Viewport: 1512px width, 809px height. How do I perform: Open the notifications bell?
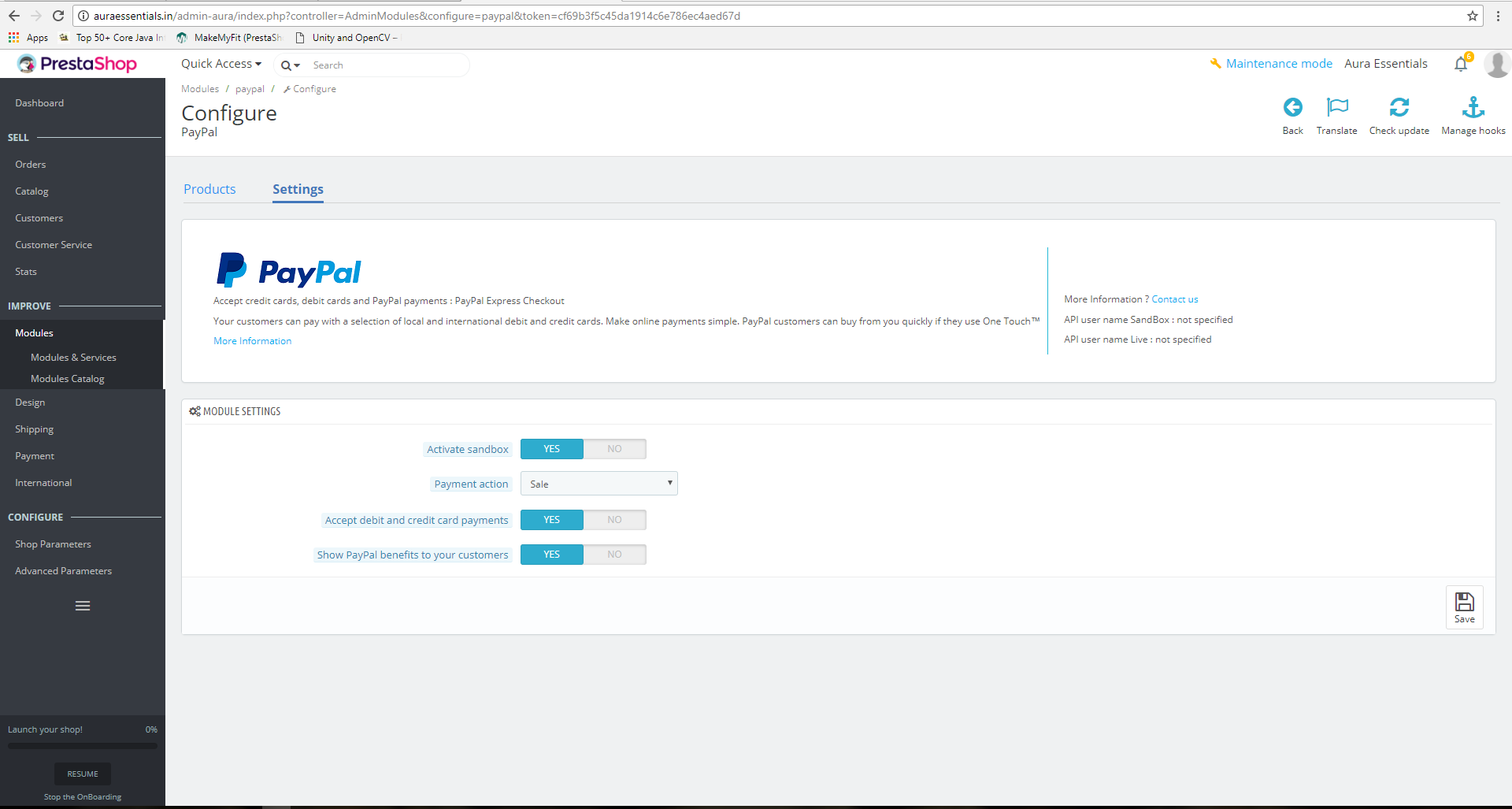pos(1462,64)
